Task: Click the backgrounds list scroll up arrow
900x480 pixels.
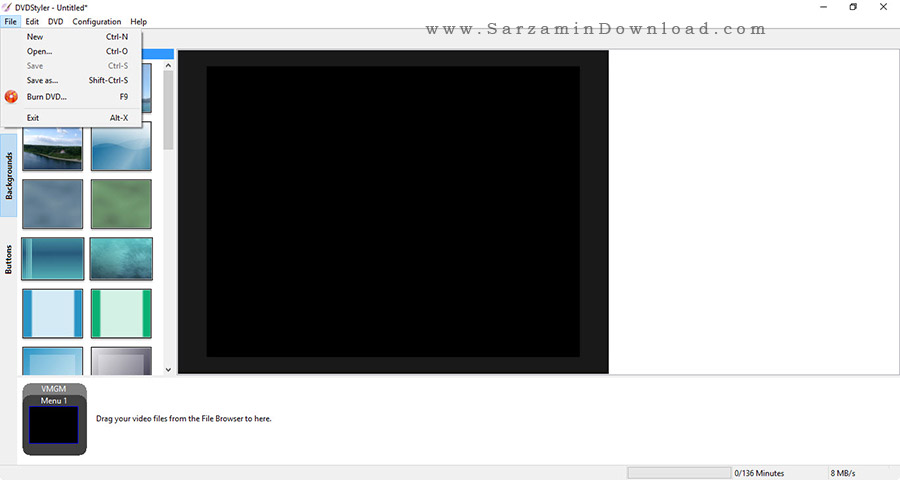Action: (x=168, y=65)
